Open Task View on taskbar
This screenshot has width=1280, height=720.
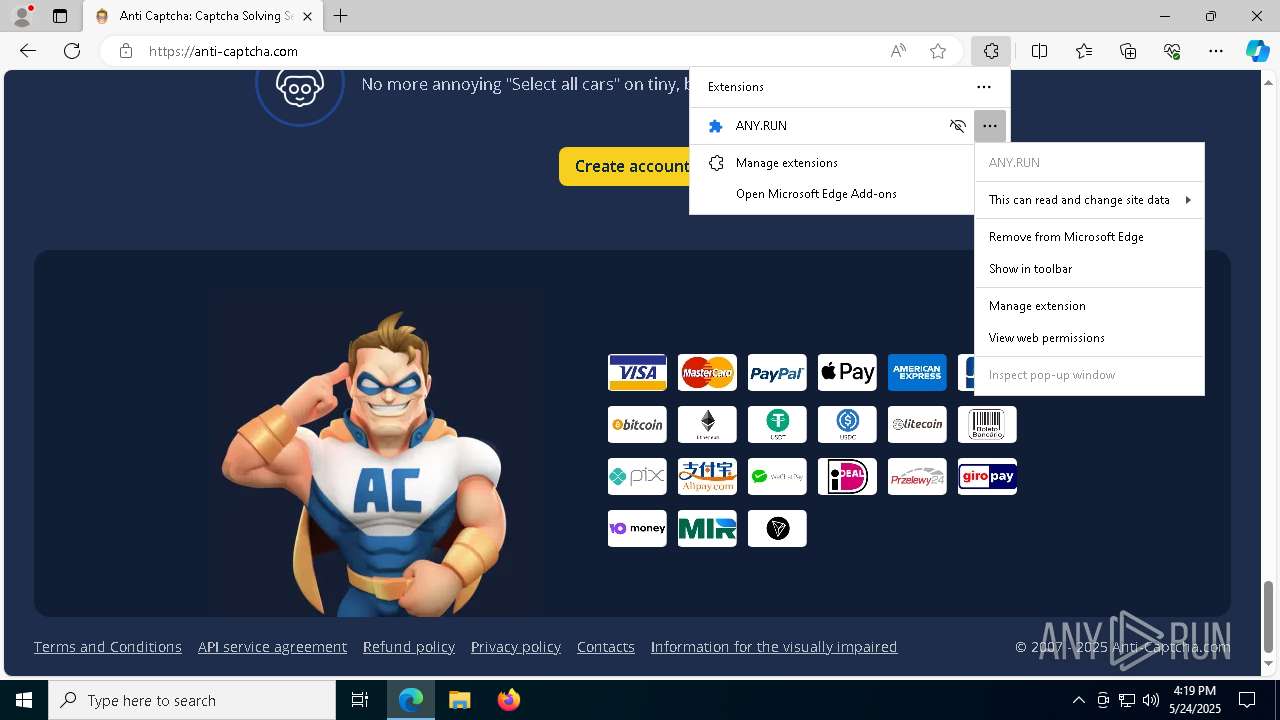coord(360,700)
